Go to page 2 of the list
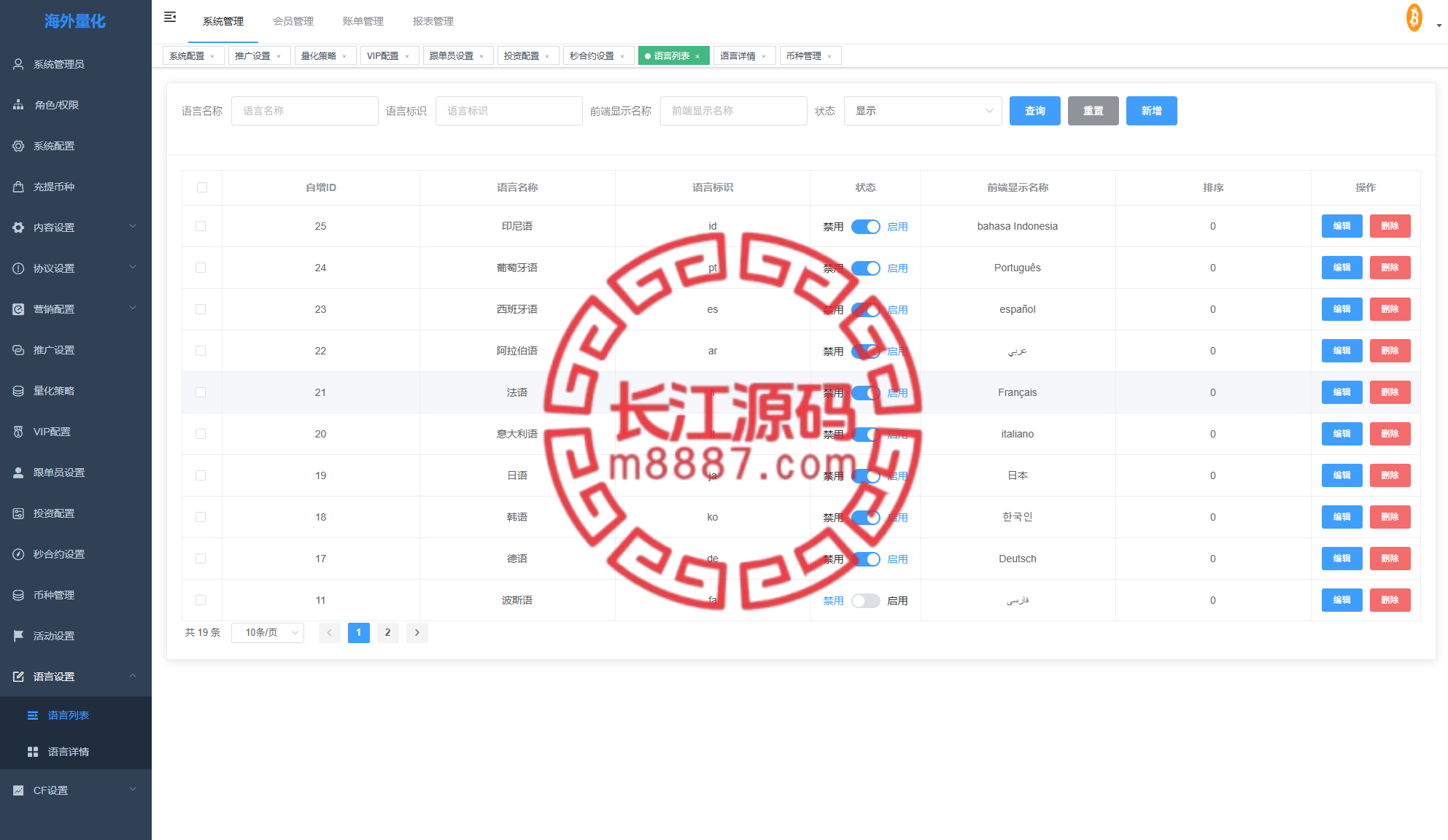Viewport: 1448px width, 840px height. click(x=388, y=633)
